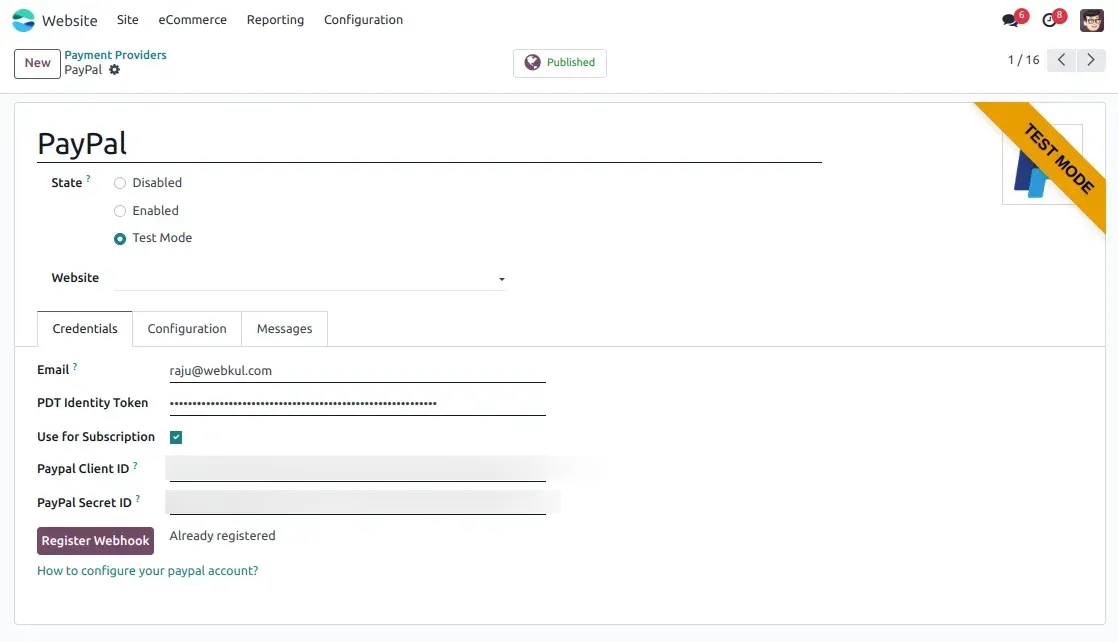Go to the previous payment provider record
Viewport: 1118px width, 642px height.
1061,60
